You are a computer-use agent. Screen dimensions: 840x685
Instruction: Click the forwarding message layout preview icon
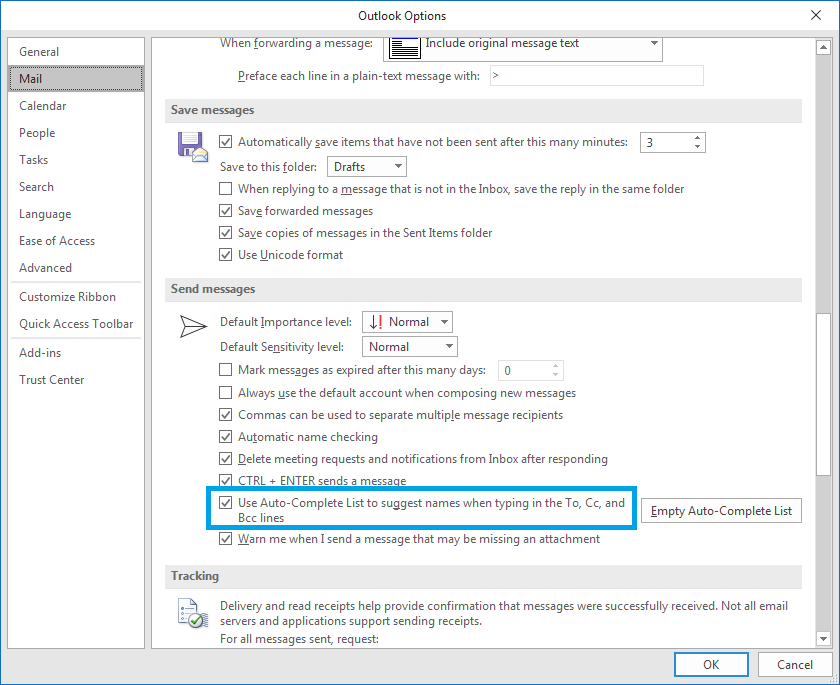tap(404, 47)
